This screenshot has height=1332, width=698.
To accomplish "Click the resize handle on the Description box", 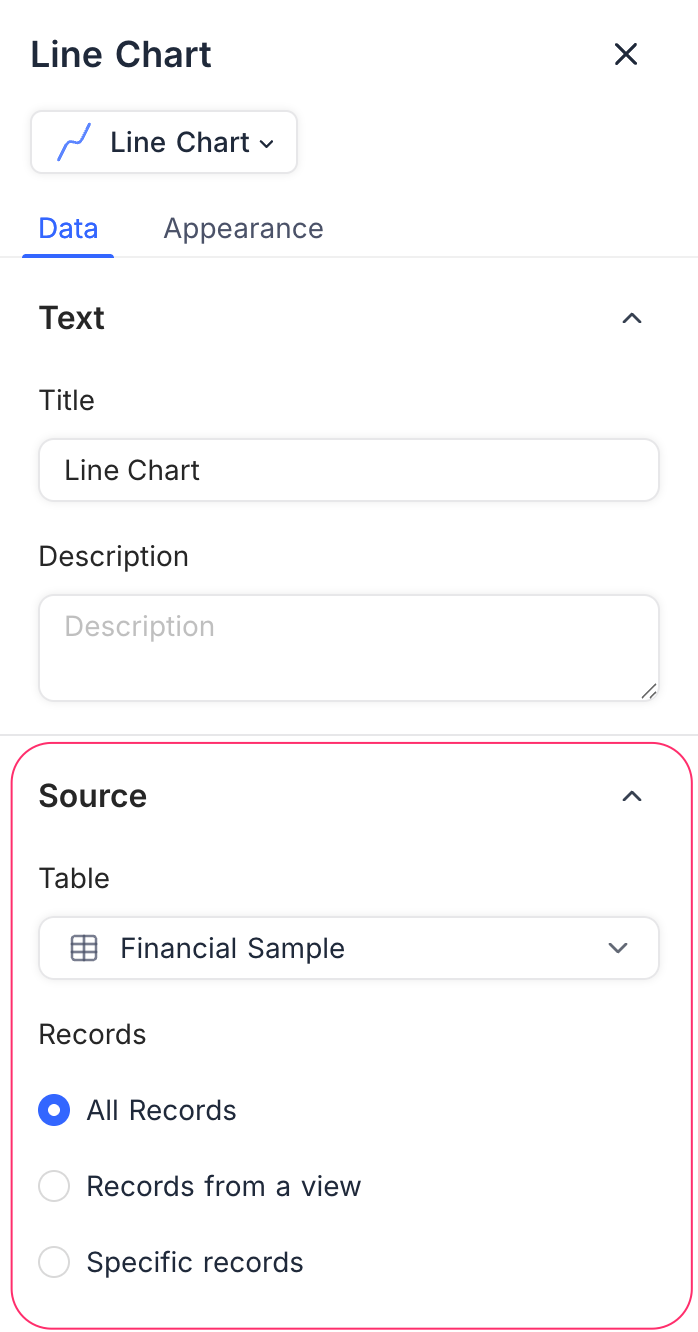I will pyautogui.click(x=651, y=690).
